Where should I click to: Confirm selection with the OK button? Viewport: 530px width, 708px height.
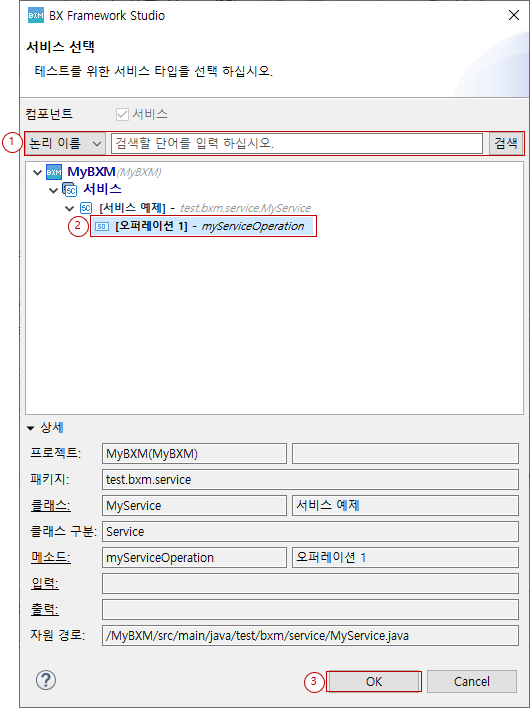[374, 681]
